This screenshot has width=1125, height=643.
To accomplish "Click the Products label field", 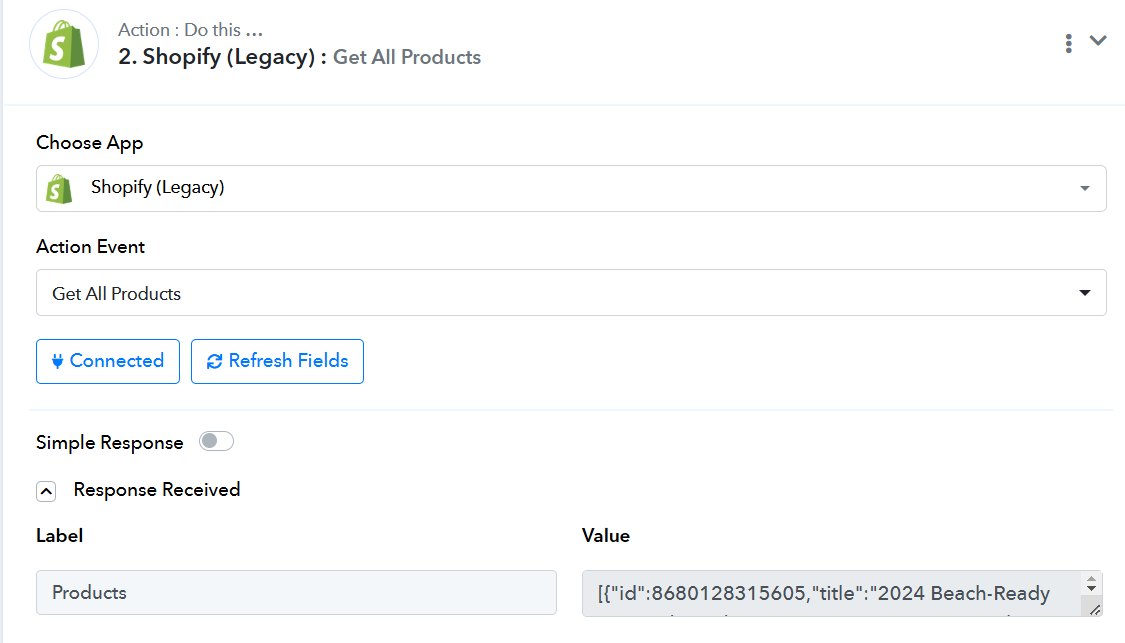I will point(296,593).
